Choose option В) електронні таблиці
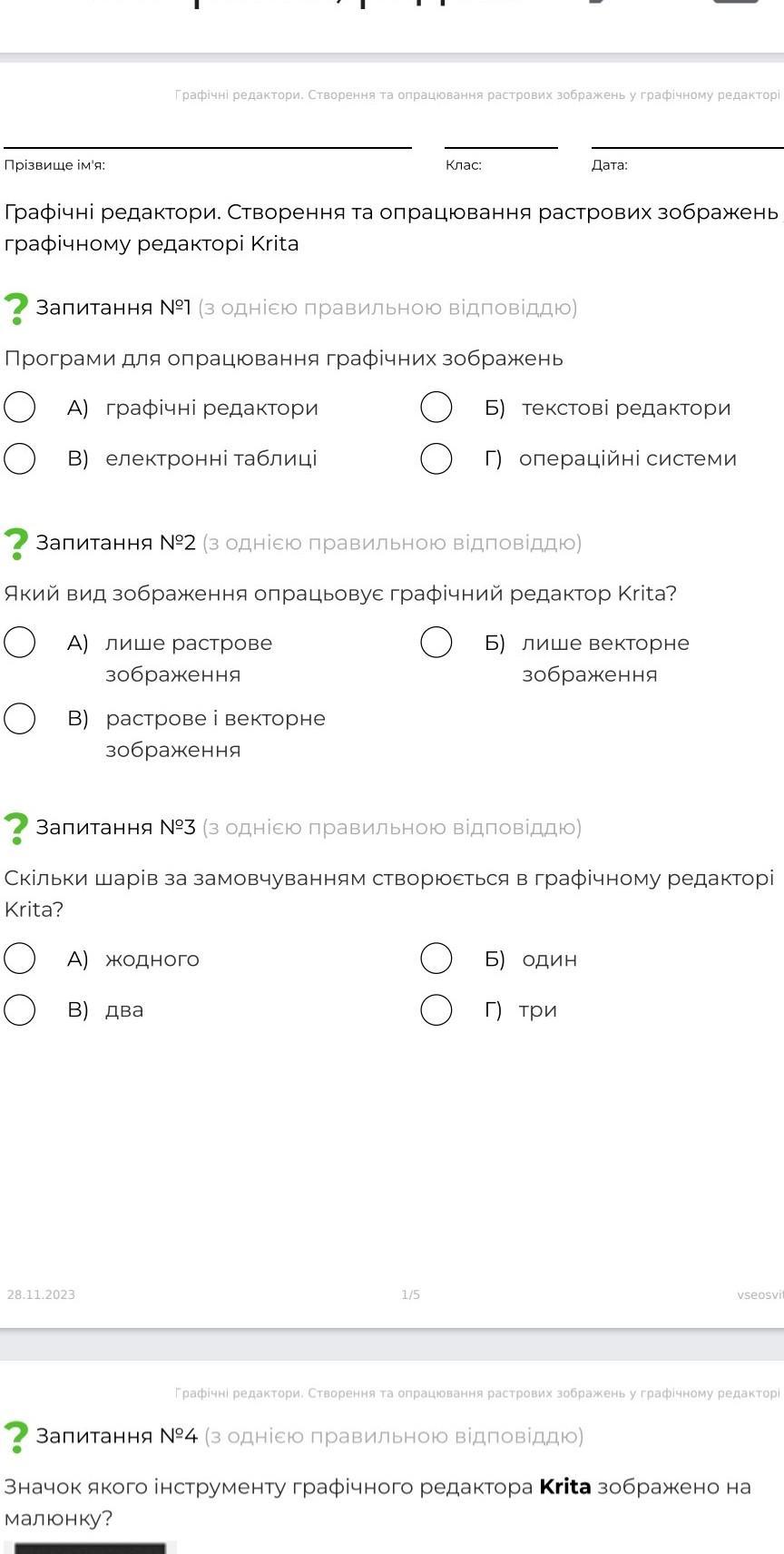This screenshot has height=1554, width=784. (x=20, y=457)
